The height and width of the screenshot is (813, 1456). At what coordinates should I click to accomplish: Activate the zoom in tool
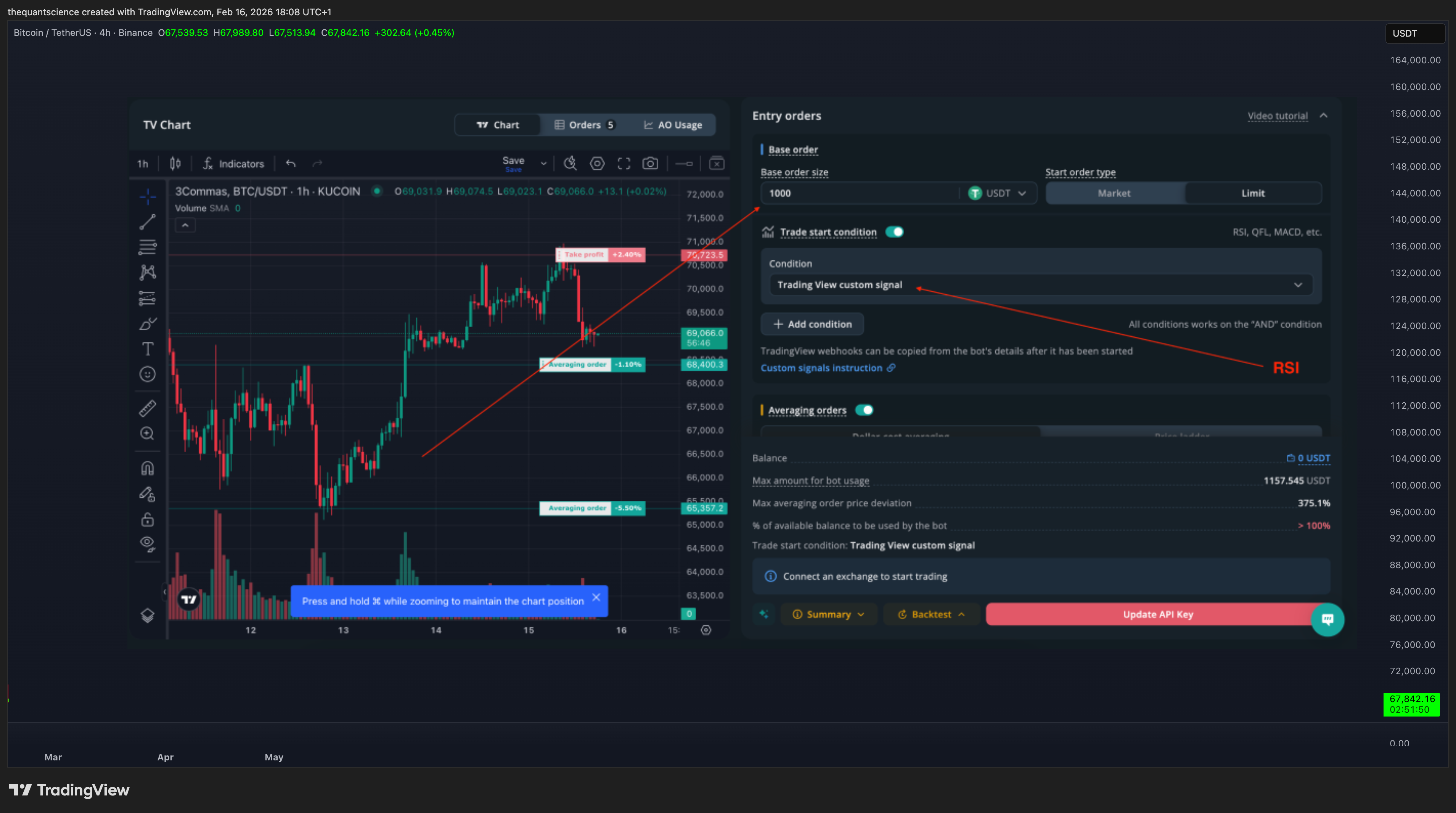(148, 434)
